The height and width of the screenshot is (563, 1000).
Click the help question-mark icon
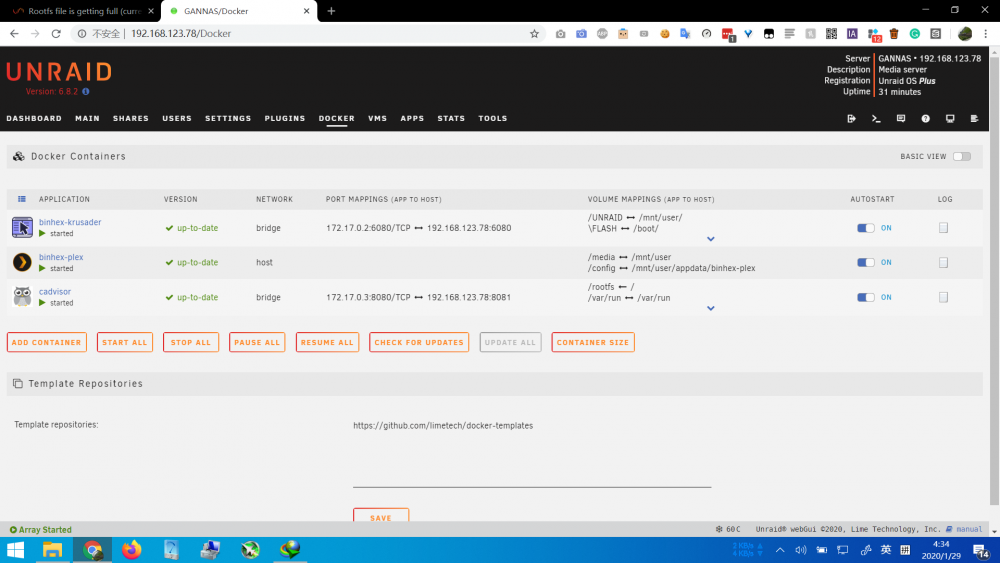(925, 119)
